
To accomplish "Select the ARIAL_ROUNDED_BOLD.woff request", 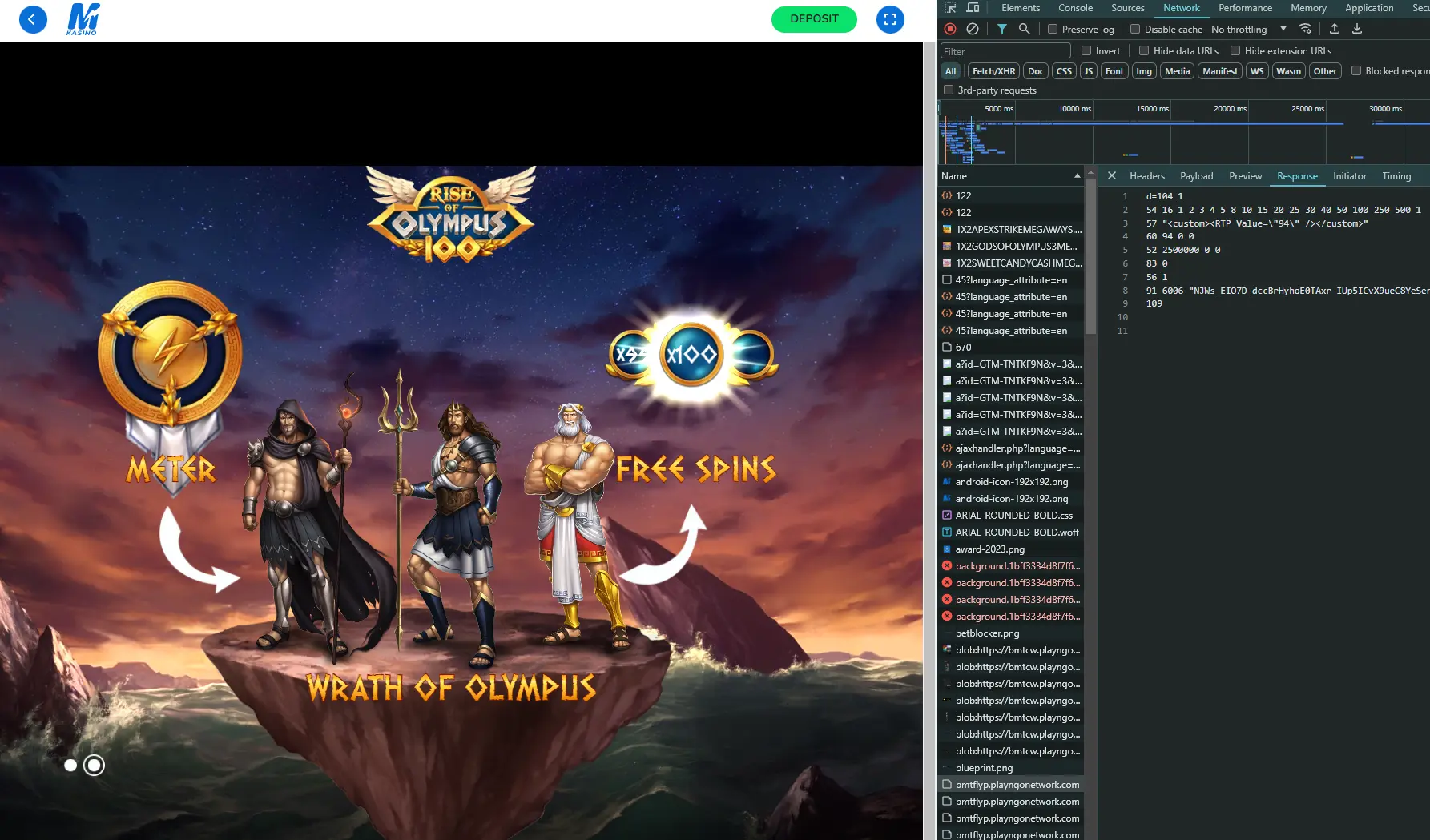I will (x=1011, y=533).
